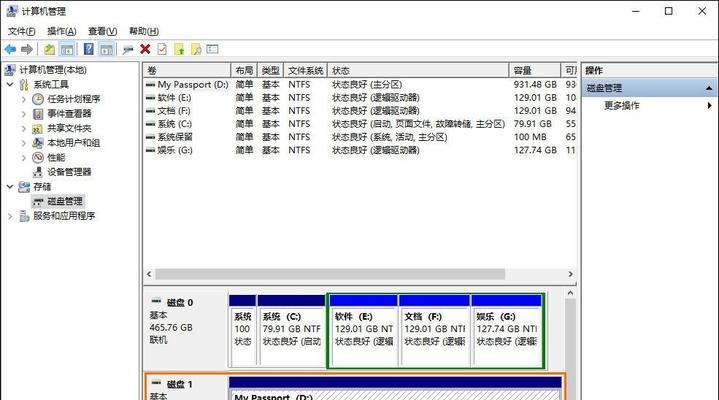Screen dimensions: 719x400
Task: Select the 文档 (F:) partition block
Action: point(435,332)
